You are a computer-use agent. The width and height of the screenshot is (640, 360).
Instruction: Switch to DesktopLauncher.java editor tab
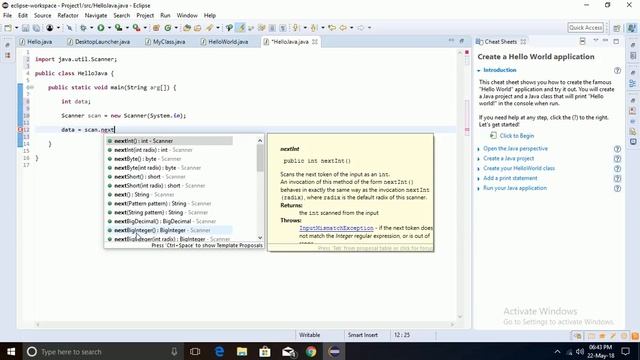tap(98, 42)
